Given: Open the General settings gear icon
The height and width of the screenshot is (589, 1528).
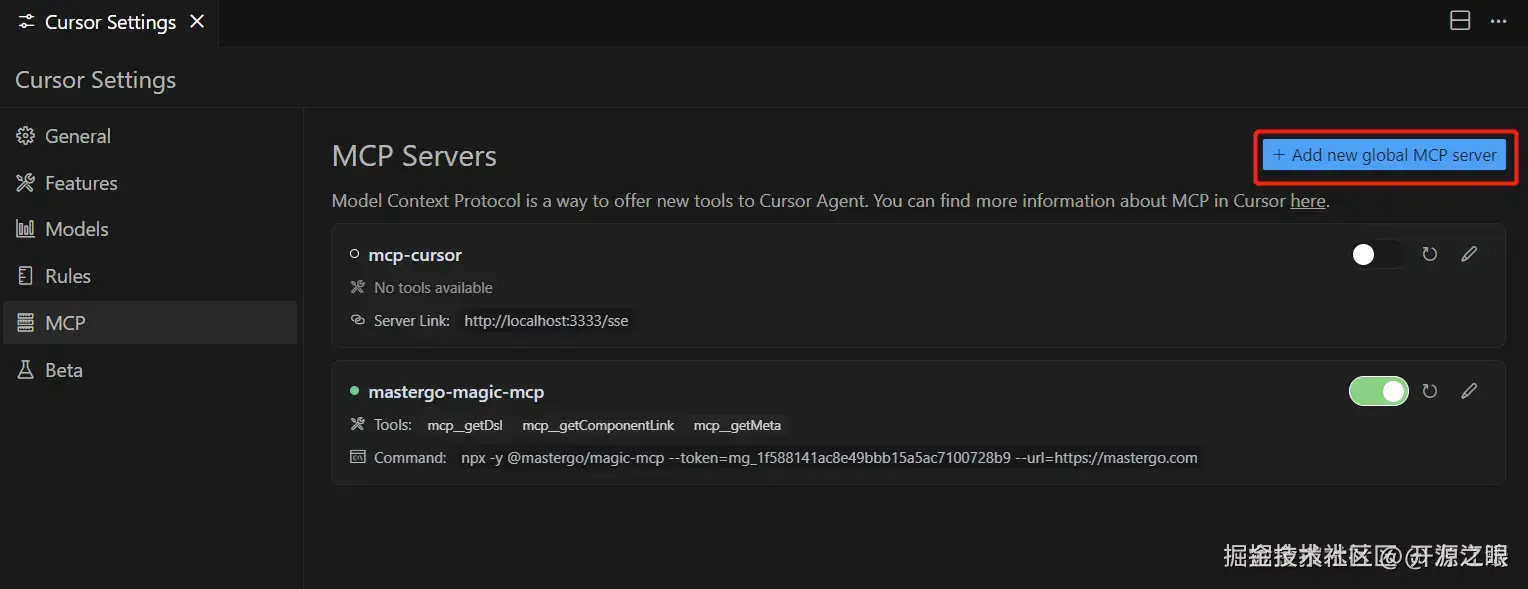Looking at the screenshot, I should click(x=25, y=136).
